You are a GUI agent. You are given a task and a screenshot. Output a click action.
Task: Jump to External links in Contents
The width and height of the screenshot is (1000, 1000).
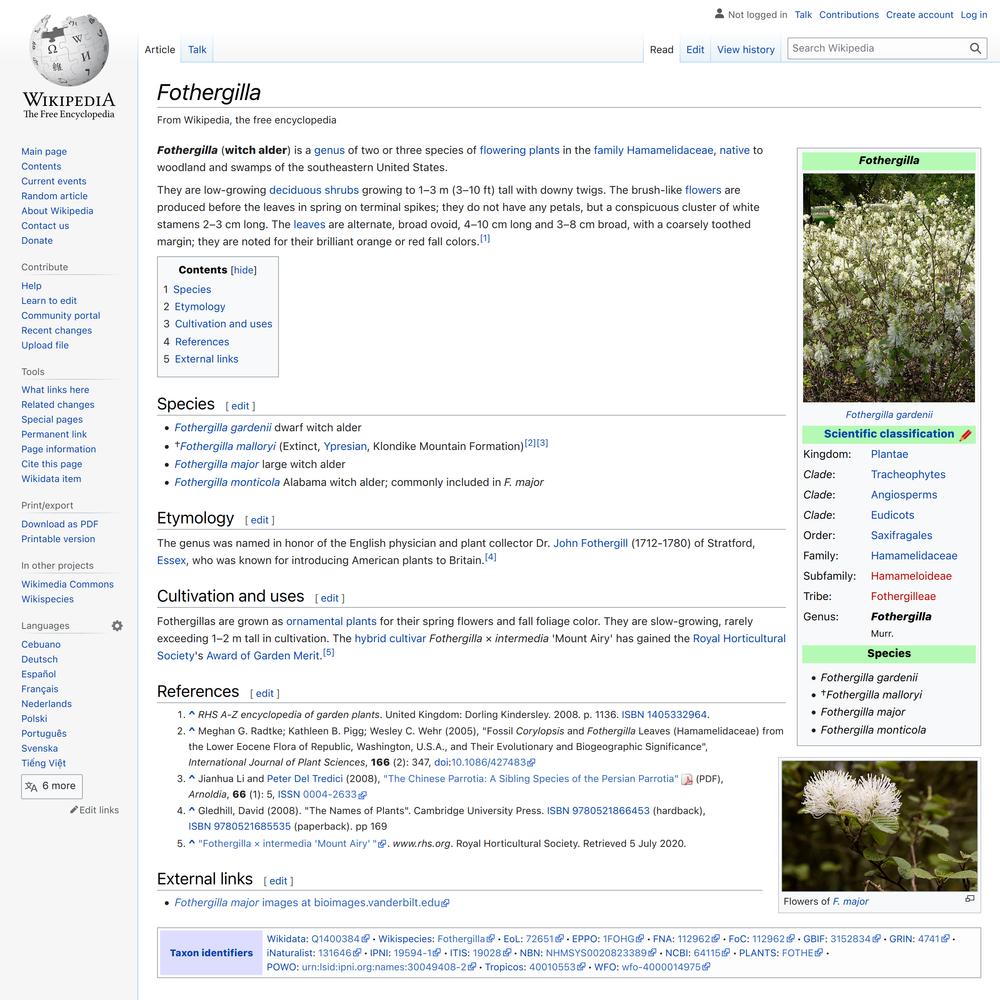207,359
